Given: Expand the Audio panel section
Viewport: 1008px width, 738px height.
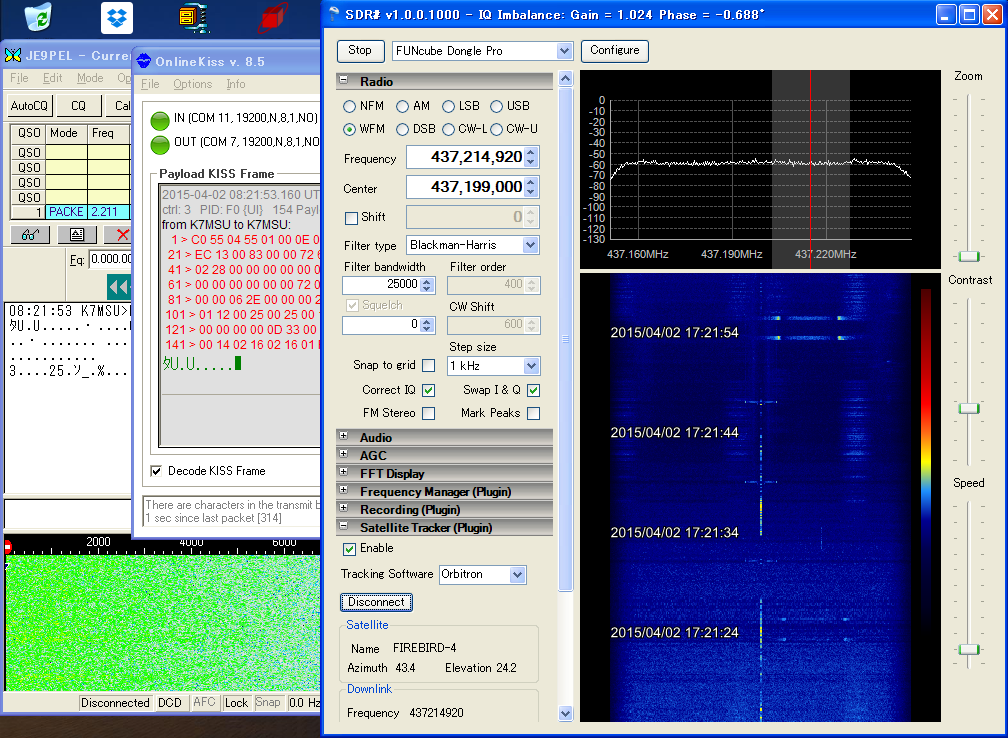Looking at the screenshot, I should point(344,437).
